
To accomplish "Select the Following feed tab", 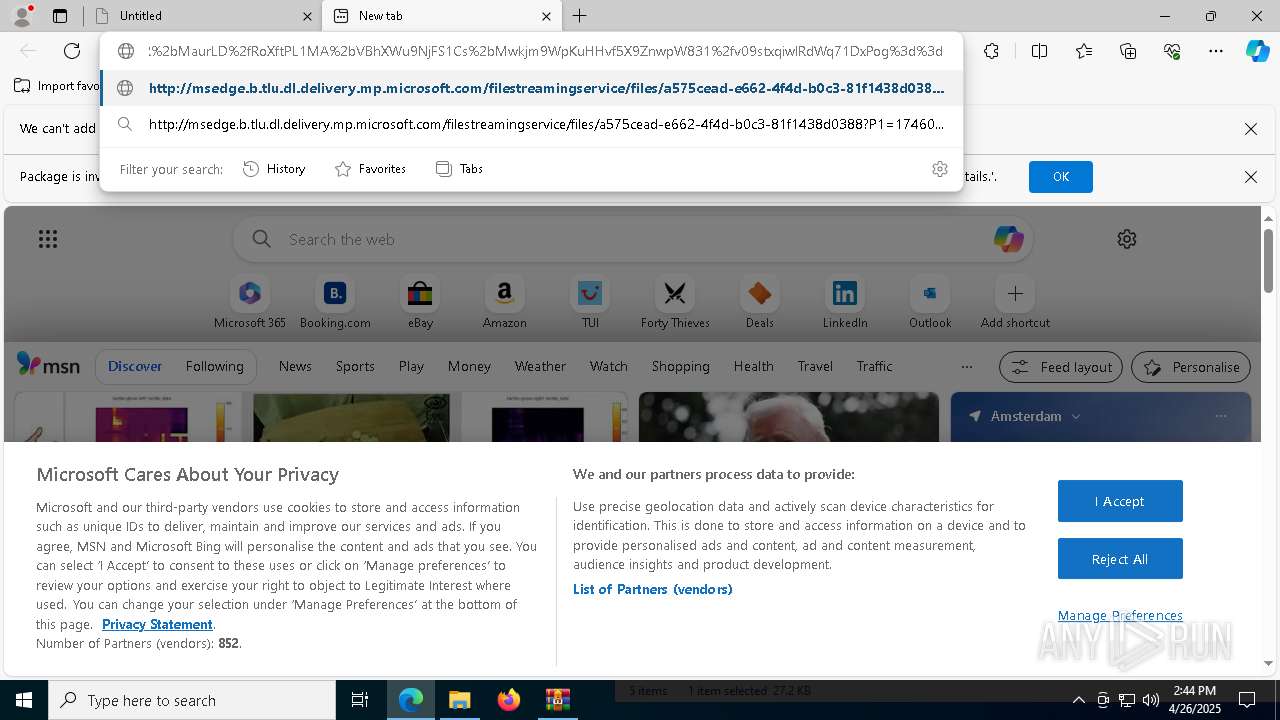I will 214,366.
